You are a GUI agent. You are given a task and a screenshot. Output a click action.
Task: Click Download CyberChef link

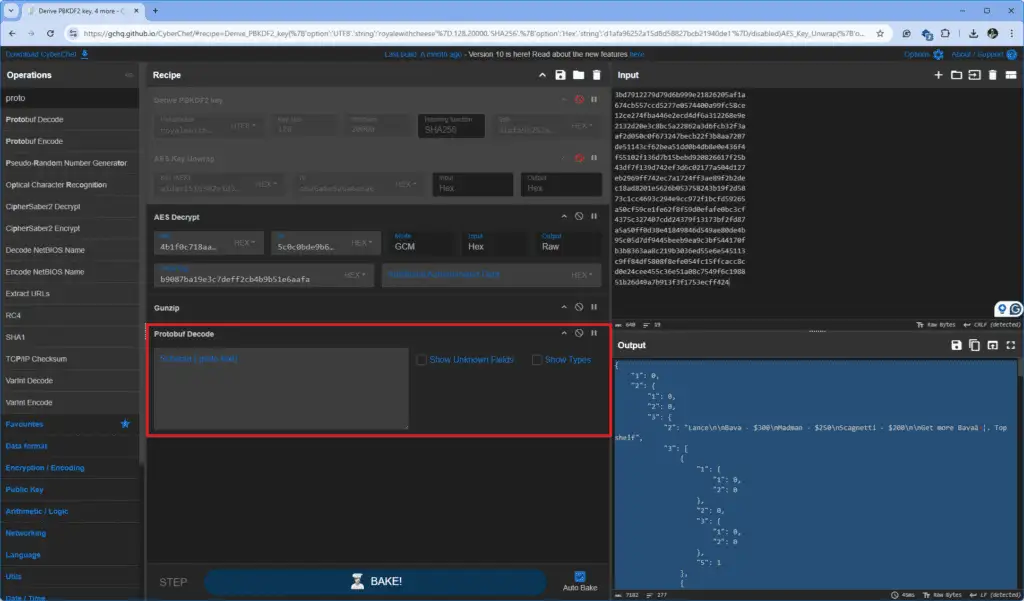coord(47,54)
